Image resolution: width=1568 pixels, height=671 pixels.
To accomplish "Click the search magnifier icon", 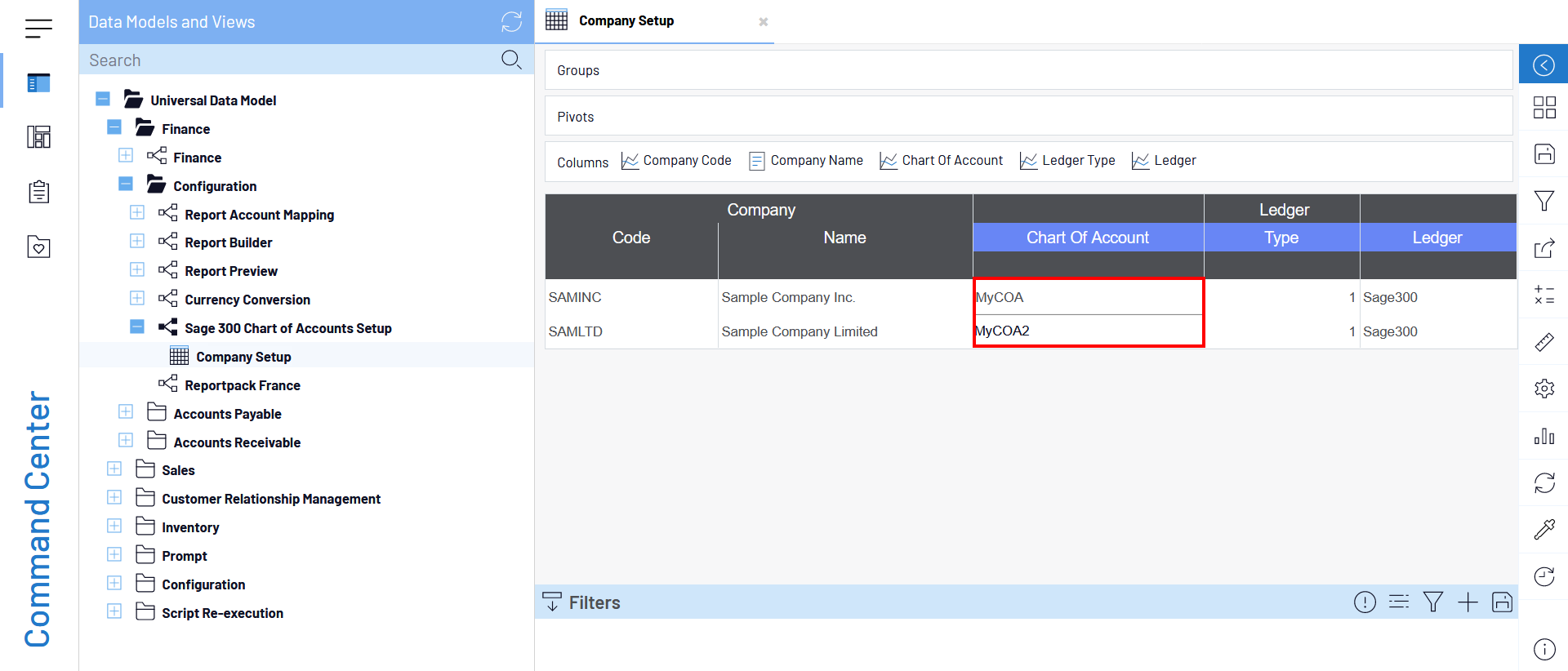I will coord(511,60).
